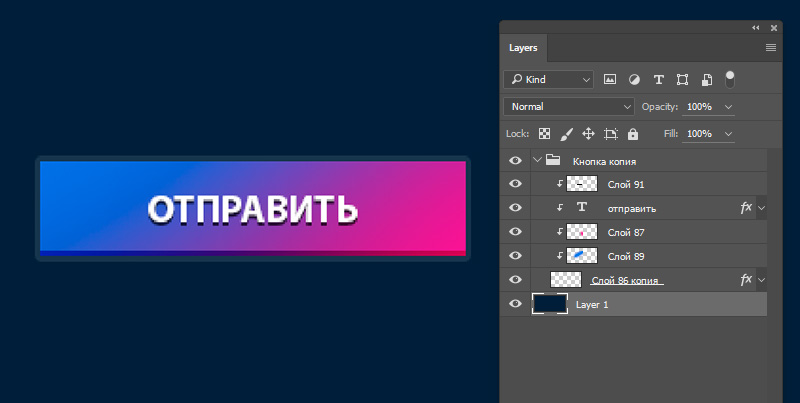Click the Opacity 100% value field
Viewport: 800px width, 403px height.
coord(699,107)
